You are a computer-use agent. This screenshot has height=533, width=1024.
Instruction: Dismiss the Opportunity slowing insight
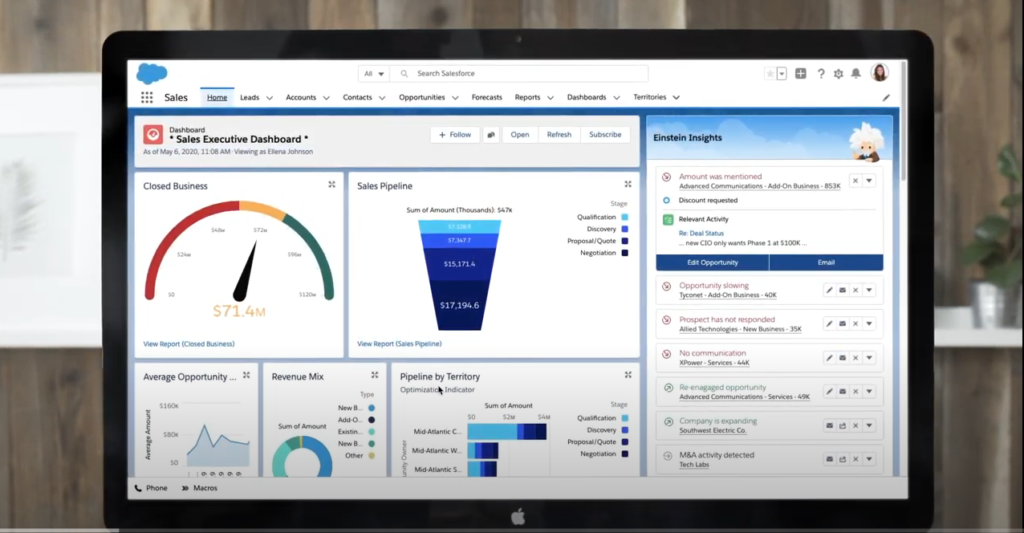tap(856, 290)
